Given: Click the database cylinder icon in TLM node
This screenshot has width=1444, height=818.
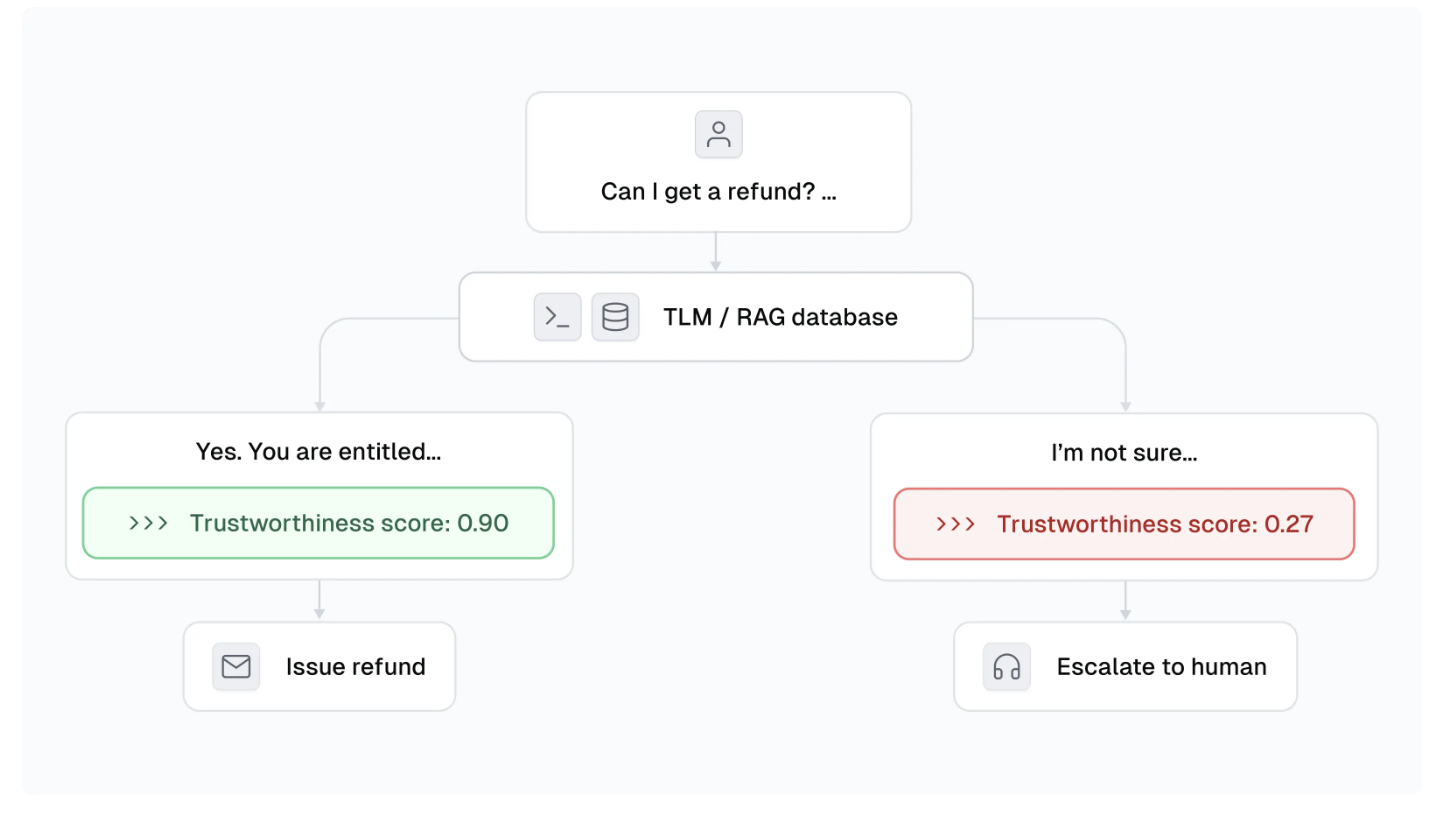Looking at the screenshot, I should tap(615, 317).
